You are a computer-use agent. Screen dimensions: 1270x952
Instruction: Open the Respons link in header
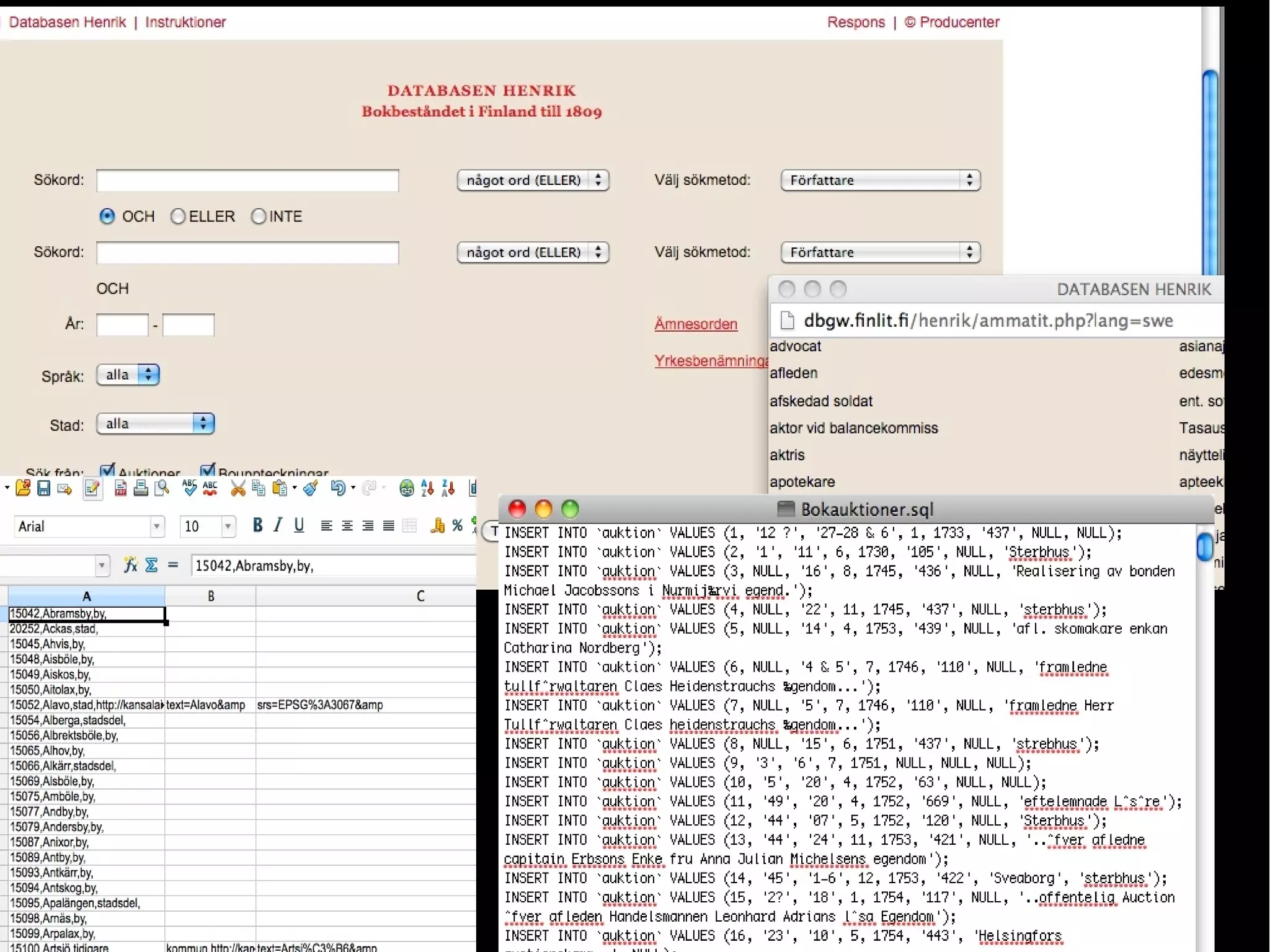856,22
